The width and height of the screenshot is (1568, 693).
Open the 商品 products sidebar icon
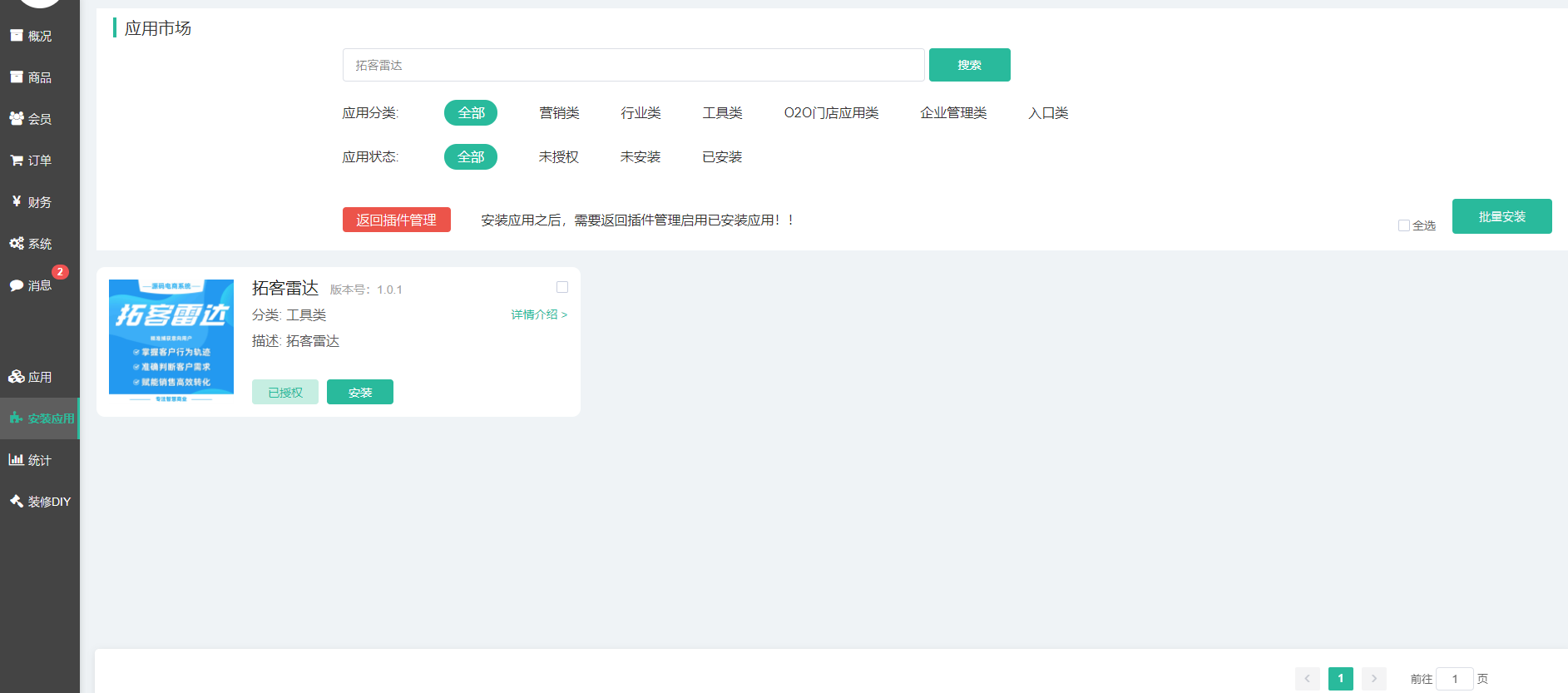point(17,77)
